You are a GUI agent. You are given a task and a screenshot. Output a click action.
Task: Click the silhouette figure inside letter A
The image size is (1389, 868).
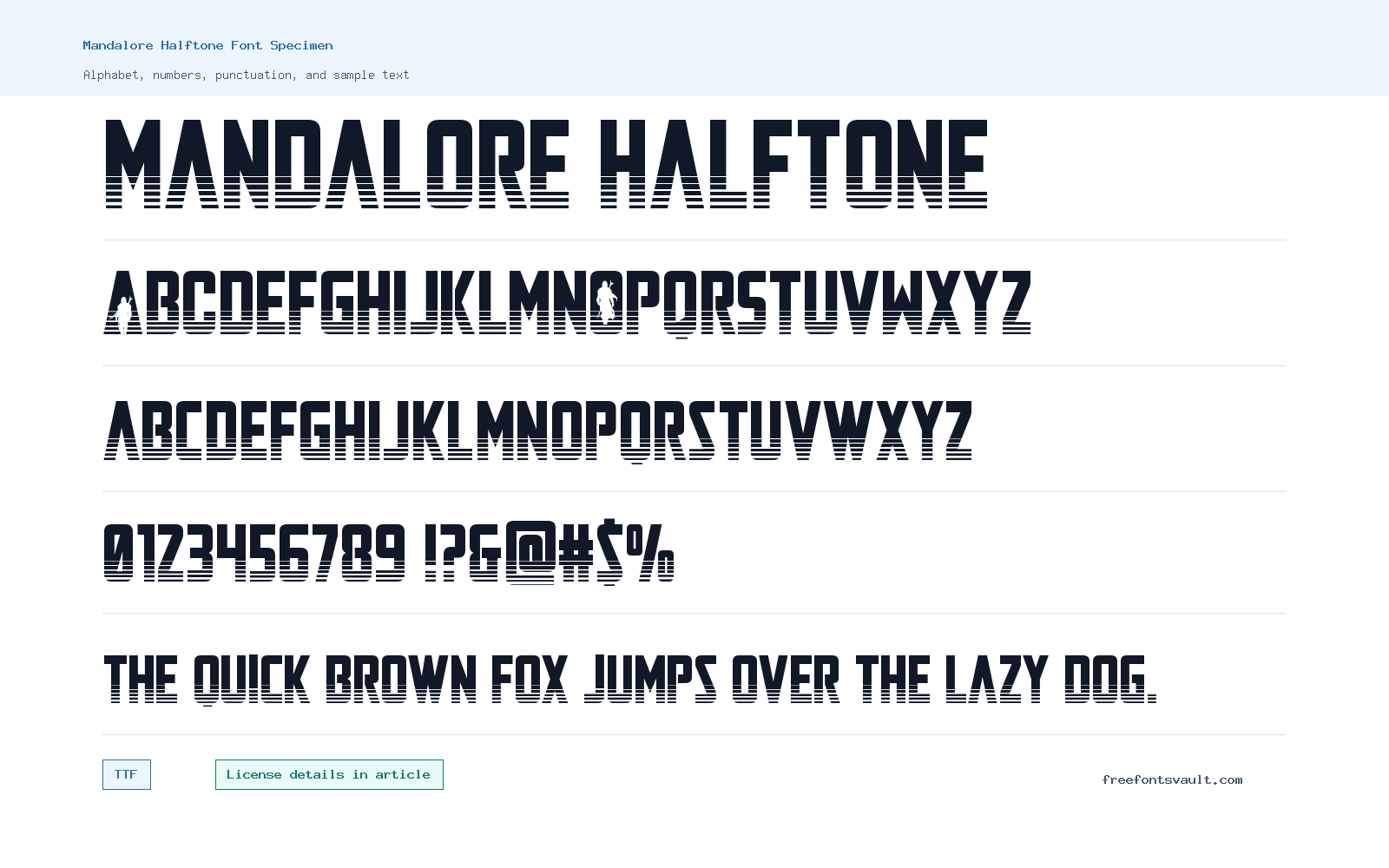(x=123, y=315)
